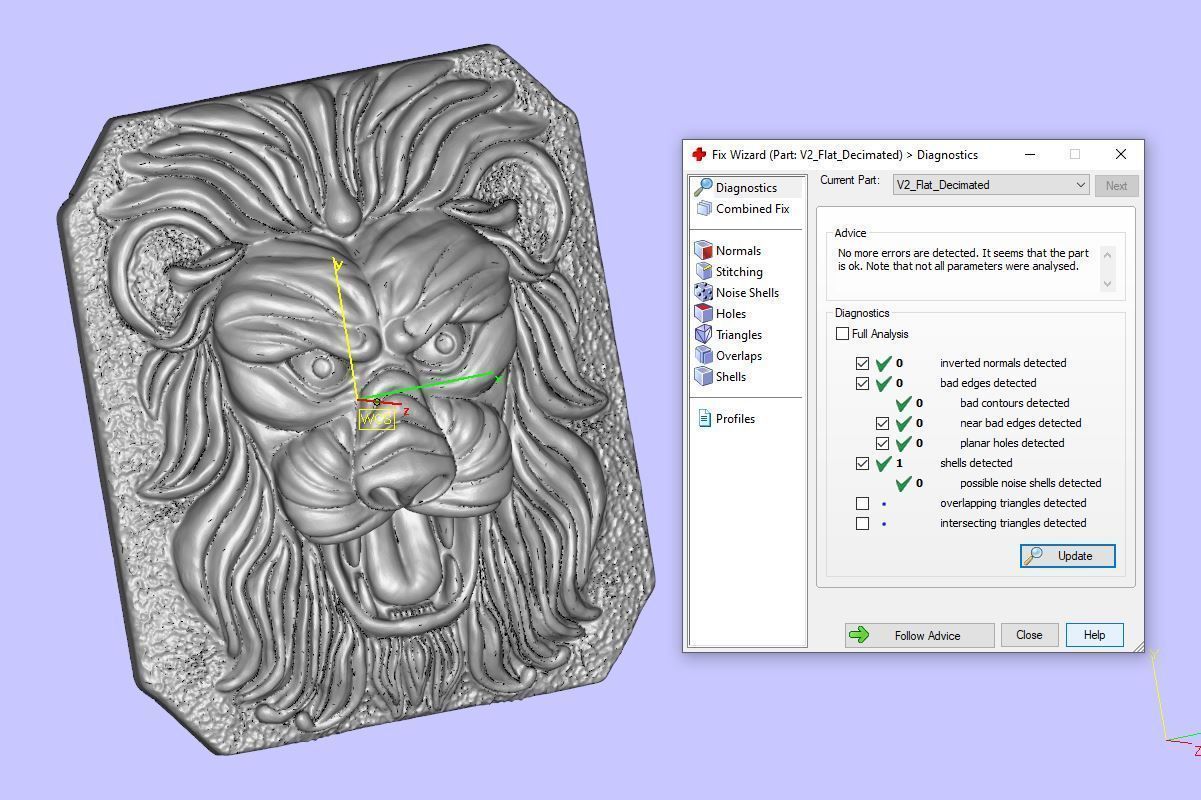Click the green arrow on Follow Advice
The image size is (1201, 800).
(859, 635)
